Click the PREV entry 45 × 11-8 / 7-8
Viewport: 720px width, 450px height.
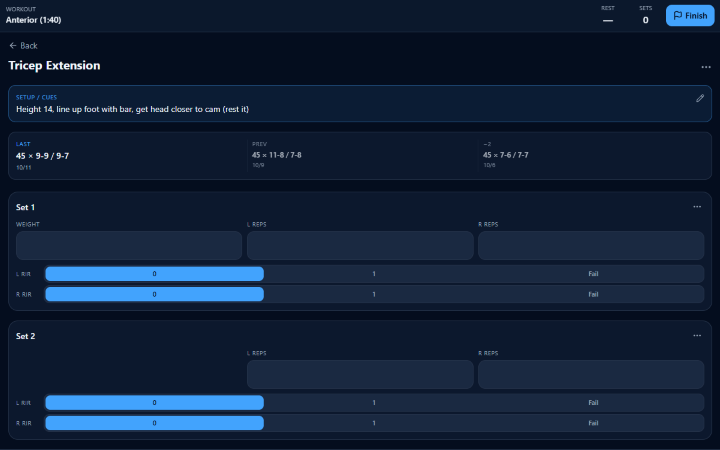pos(276,155)
